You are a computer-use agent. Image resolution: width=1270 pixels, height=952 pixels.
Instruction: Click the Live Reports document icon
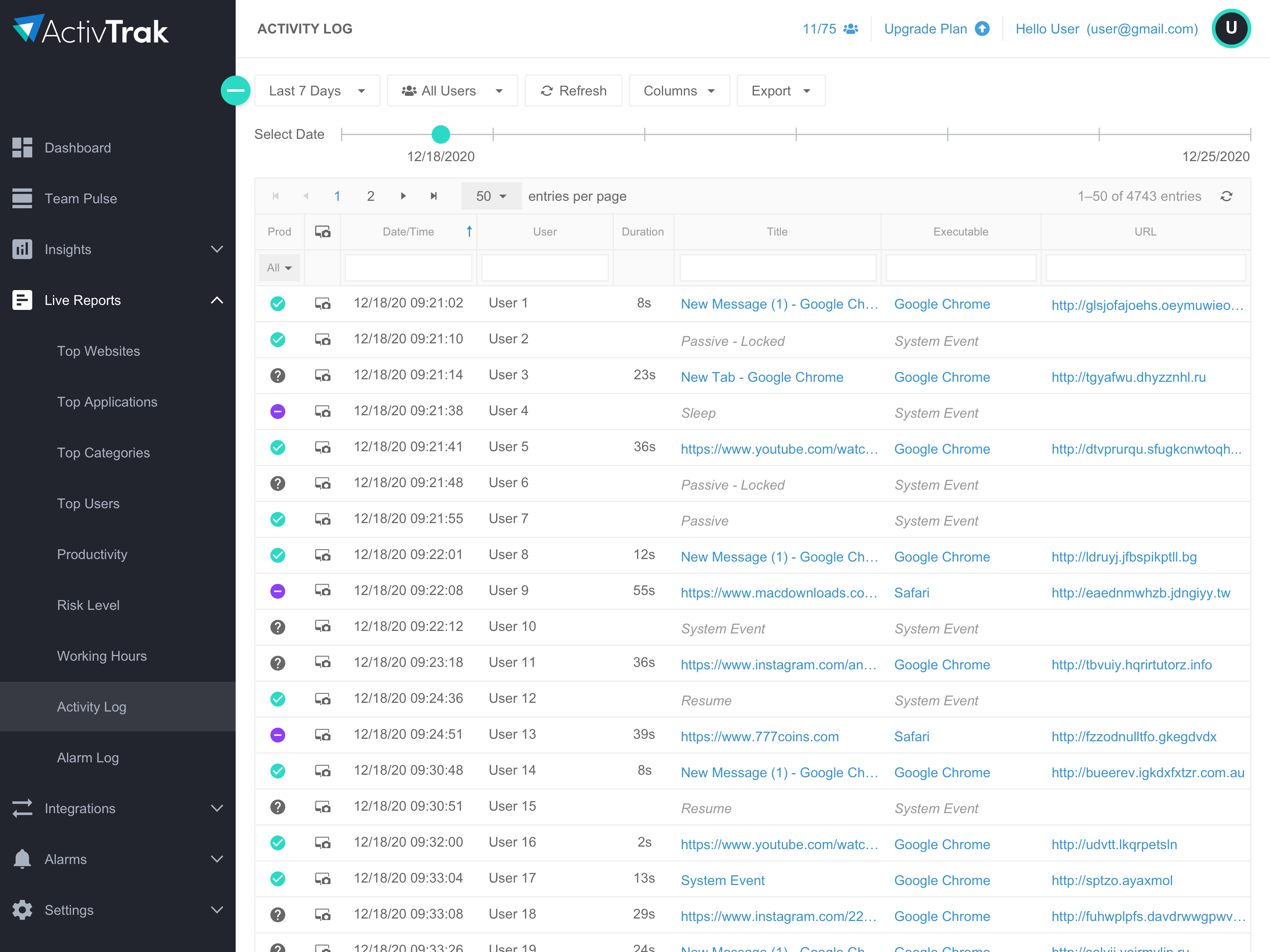point(22,300)
